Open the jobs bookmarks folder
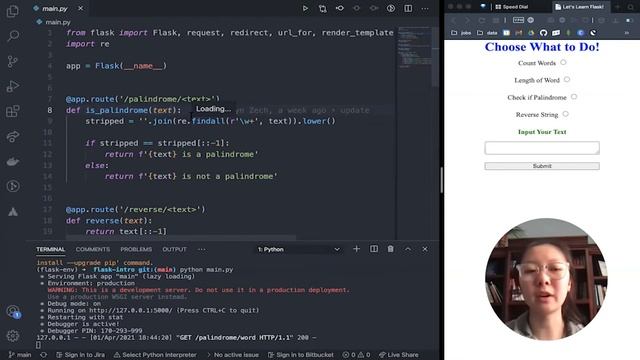The height and width of the screenshot is (360, 640). point(461,33)
